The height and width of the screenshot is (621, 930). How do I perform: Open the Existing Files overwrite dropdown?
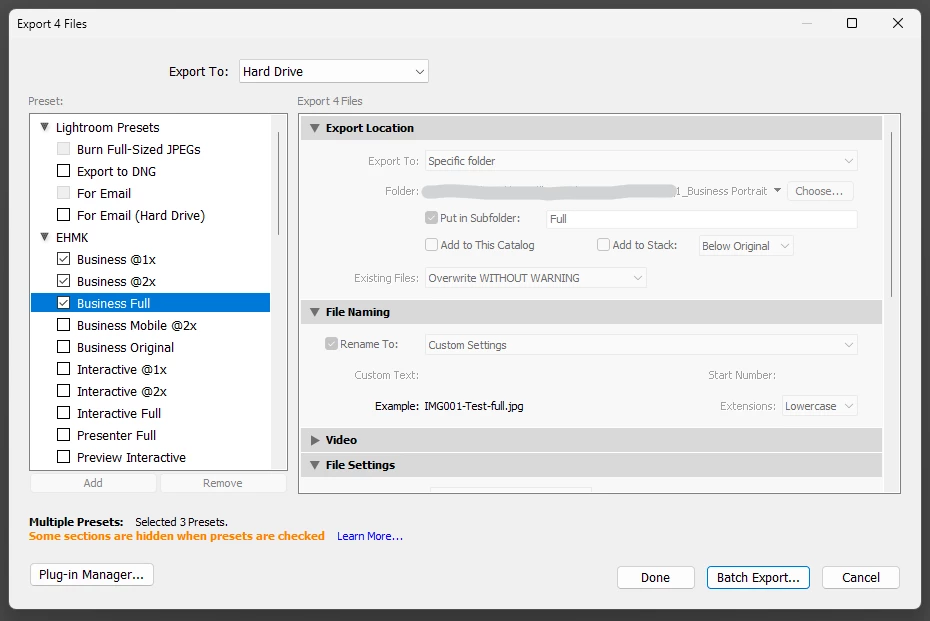536,278
